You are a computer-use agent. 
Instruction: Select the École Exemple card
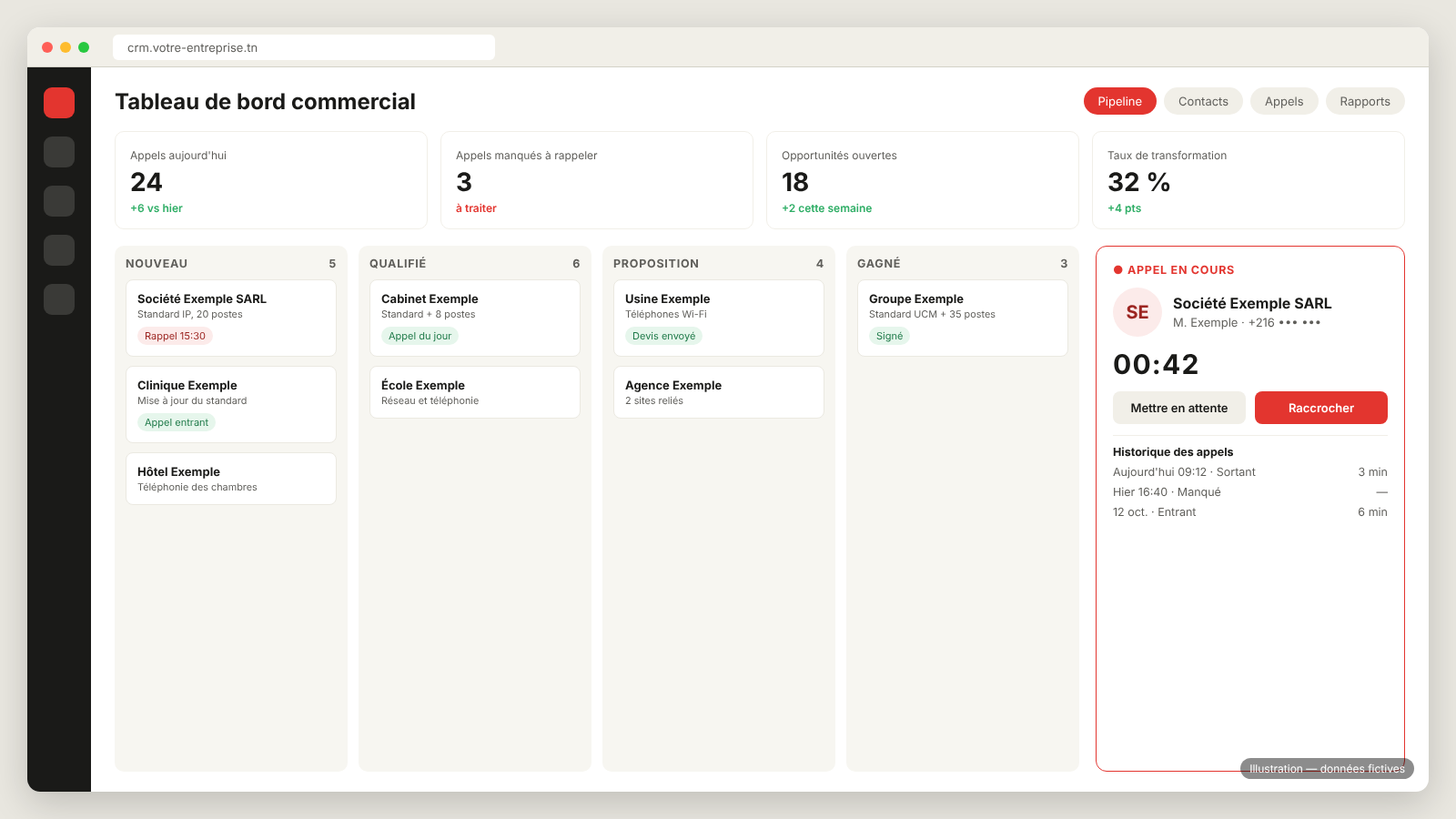click(x=475, y=392)
